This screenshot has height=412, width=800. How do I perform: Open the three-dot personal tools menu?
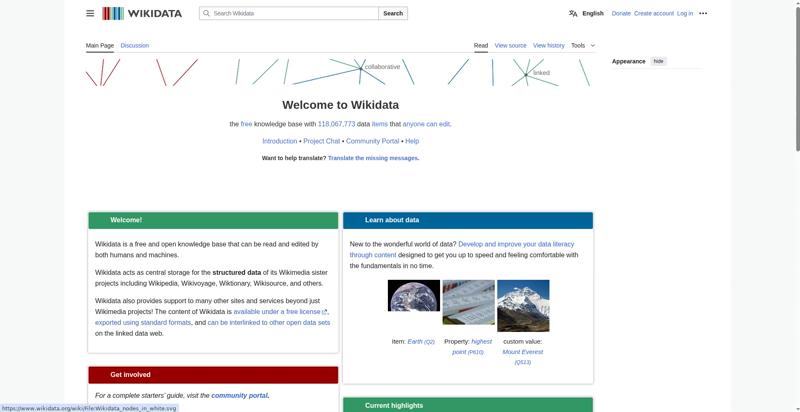click(x=703, y=13)
